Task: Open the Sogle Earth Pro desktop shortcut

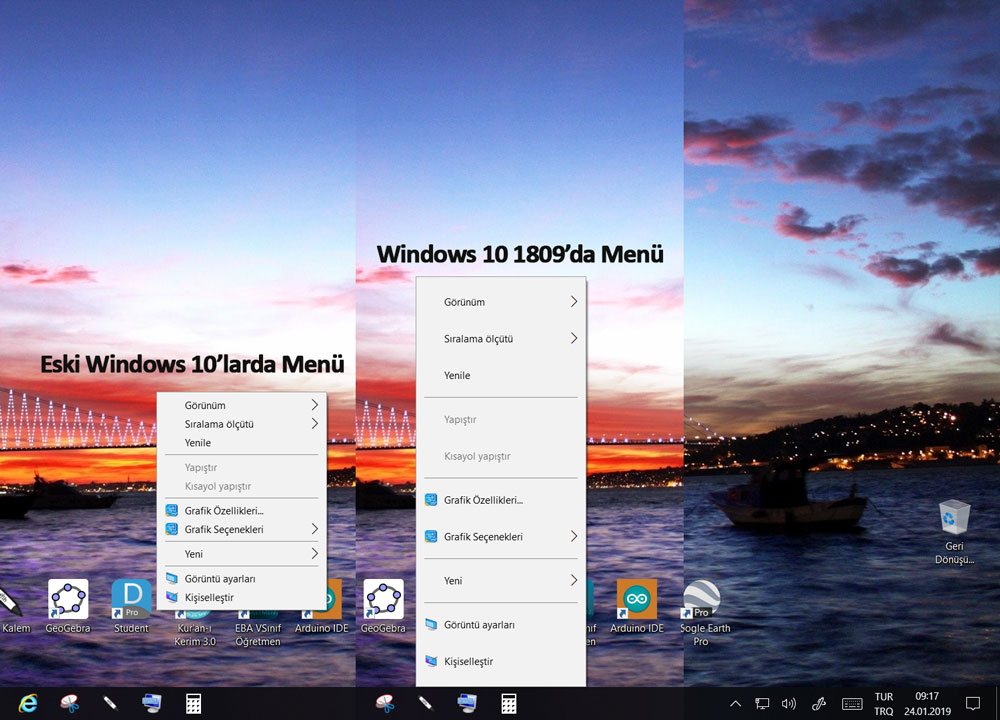Action: [x=702, y=612]
